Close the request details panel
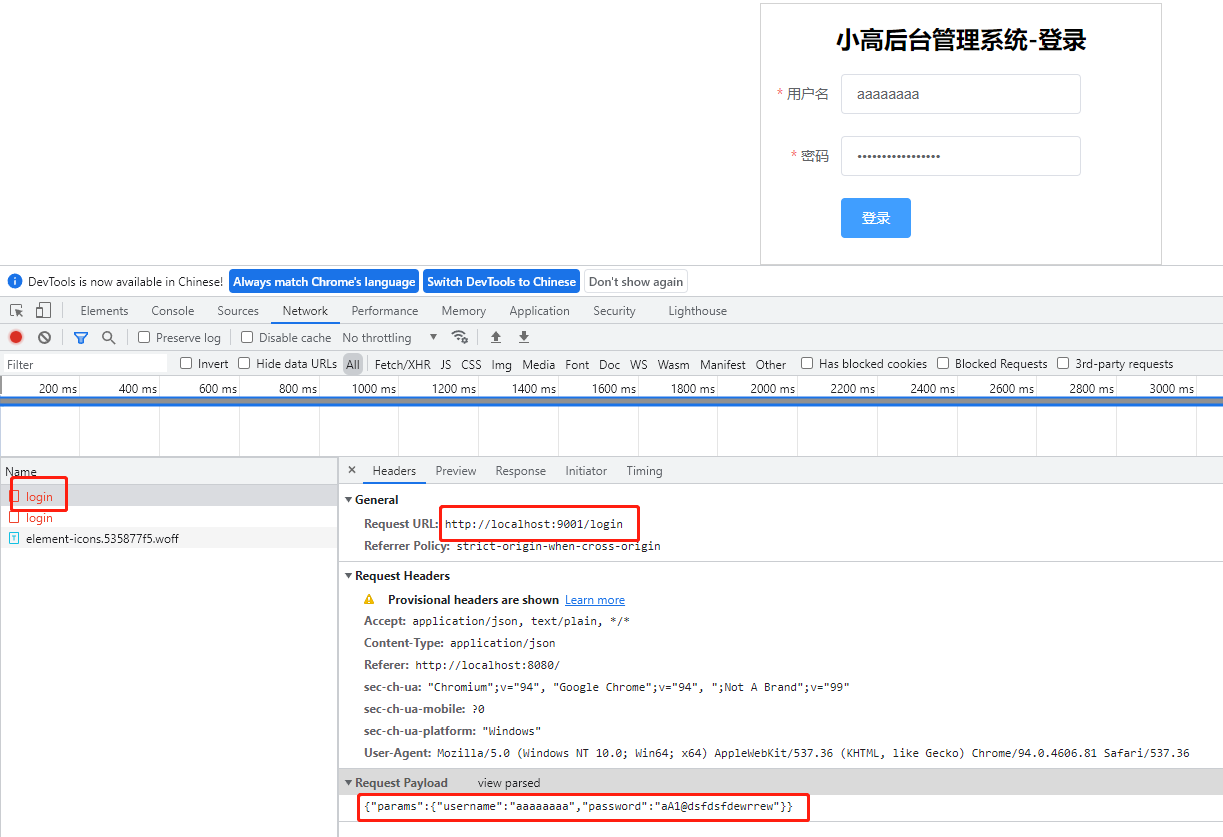The height and width of the screenshot is (837, 1223). tap(352, 470)
